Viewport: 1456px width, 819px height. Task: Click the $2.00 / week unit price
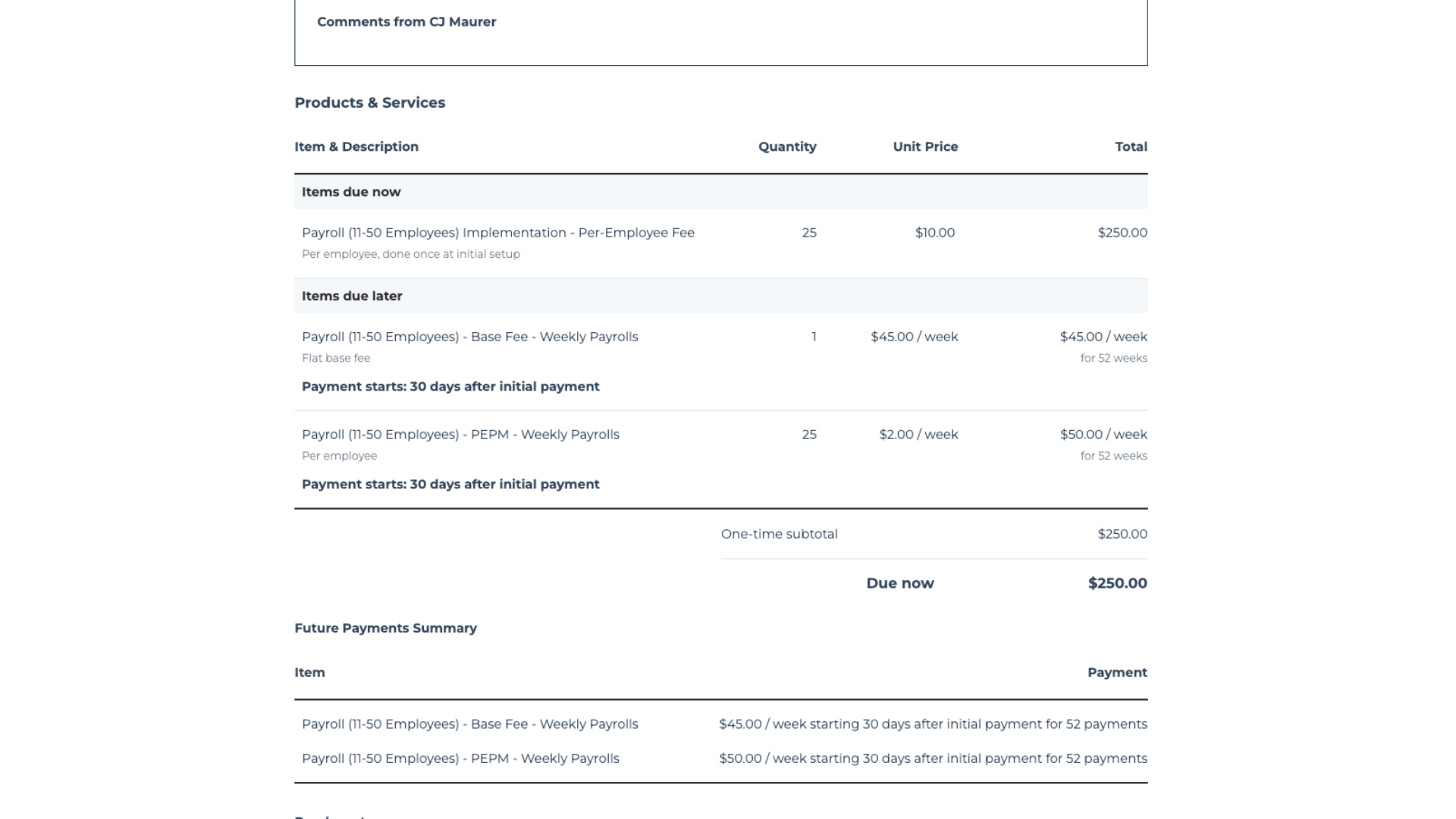click(x=918, y=435)
